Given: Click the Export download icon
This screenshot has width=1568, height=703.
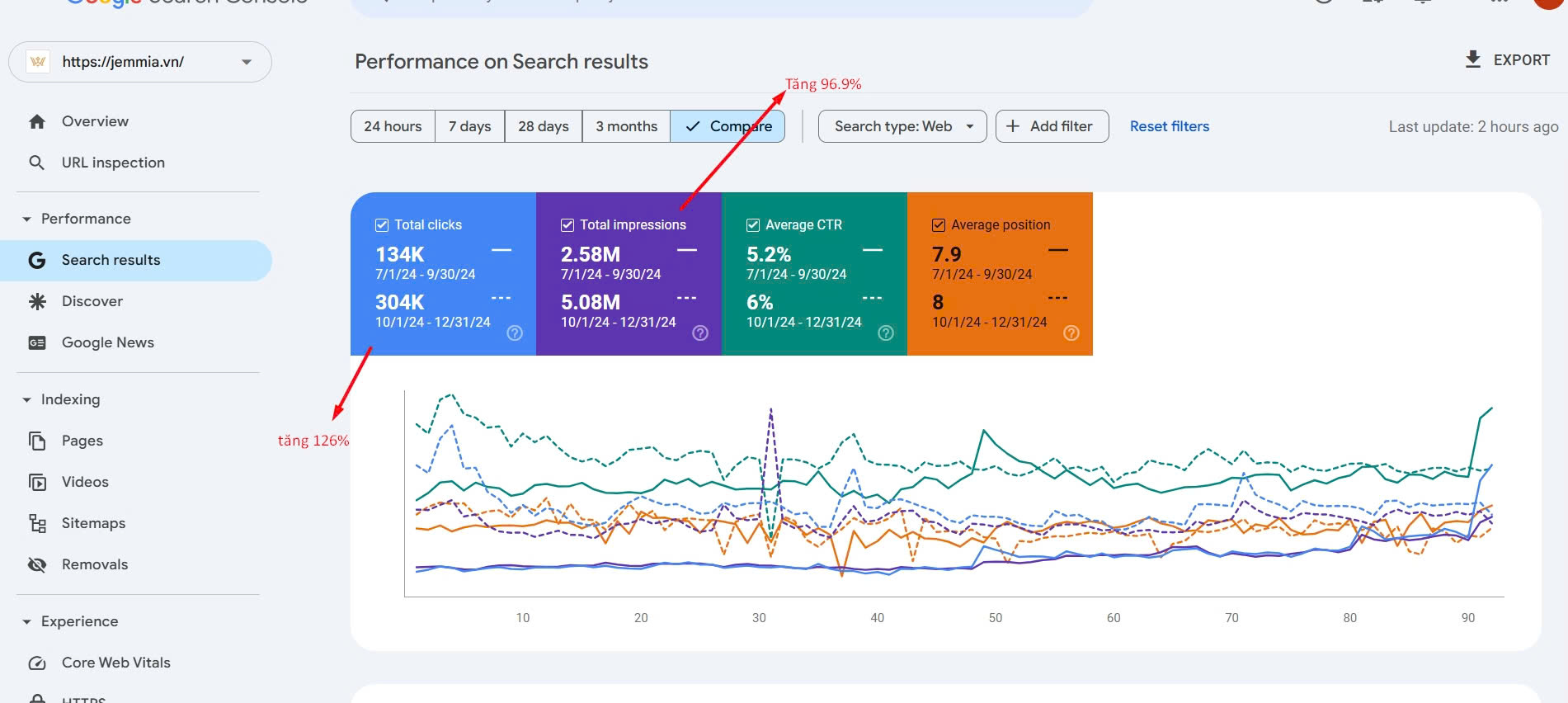Looking at the screenshot, I should tap(1473, 59).
